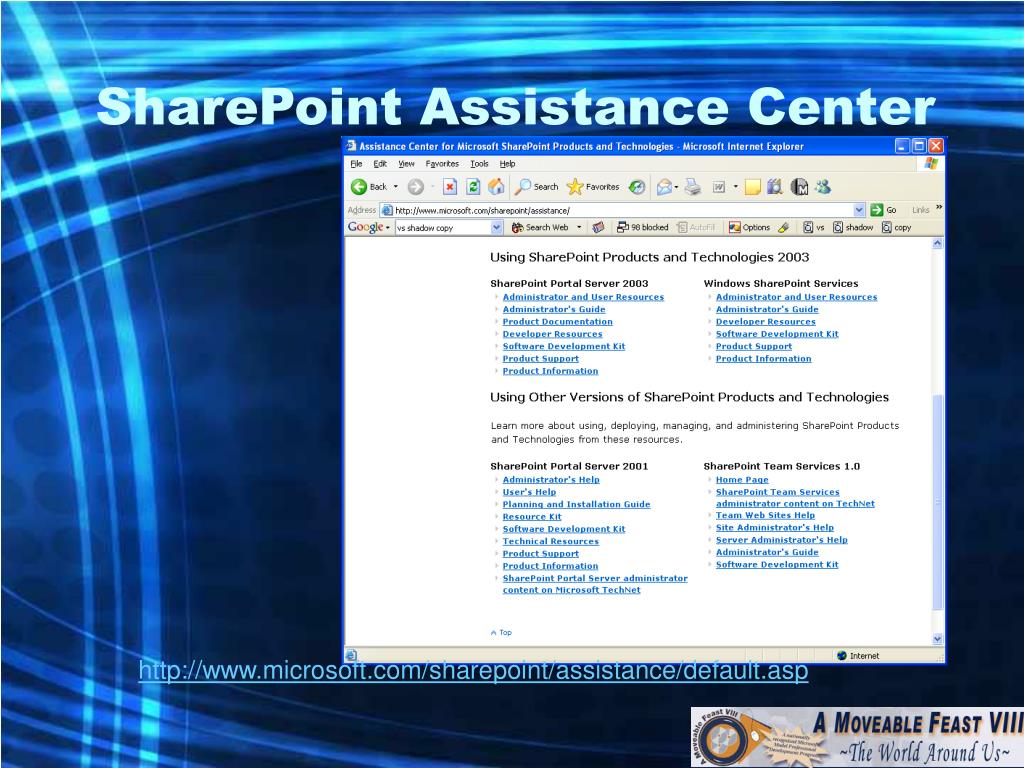Viewport: 1024px width, 768px height.
Task: Expand the Mail button dropdown arrow
Action: click(677, 187)
